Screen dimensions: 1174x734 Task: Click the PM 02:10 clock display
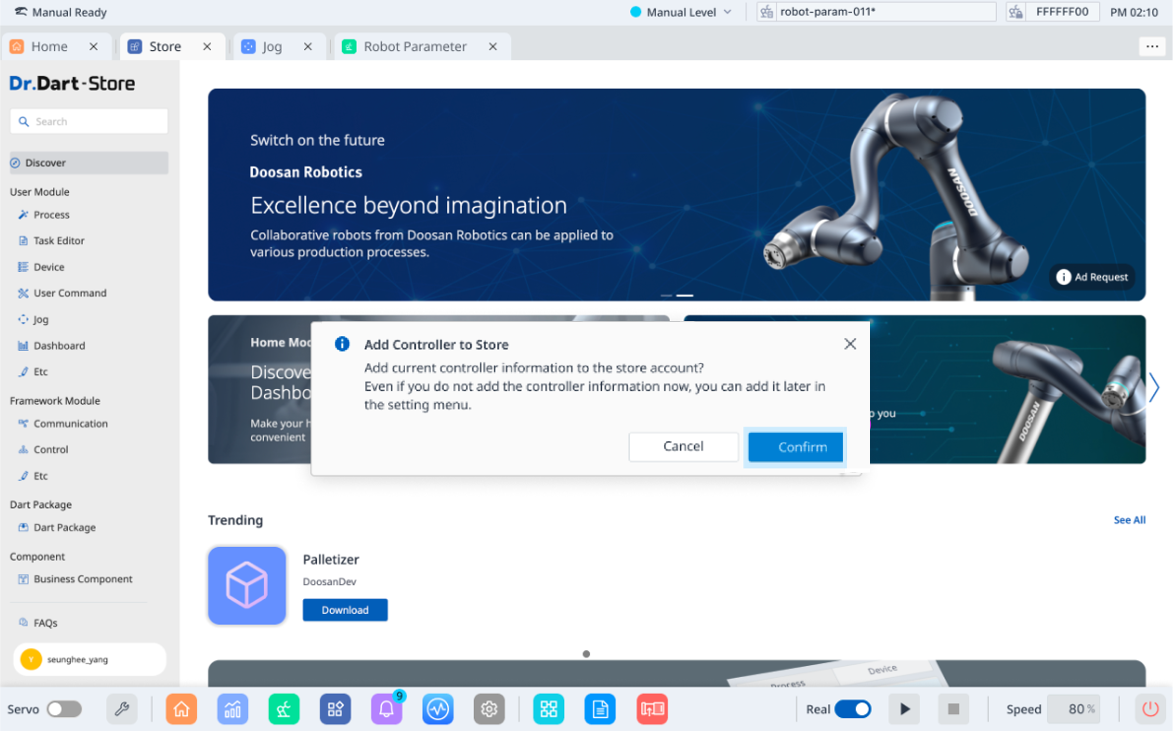pyautogui.click(x=1134, y=12)
